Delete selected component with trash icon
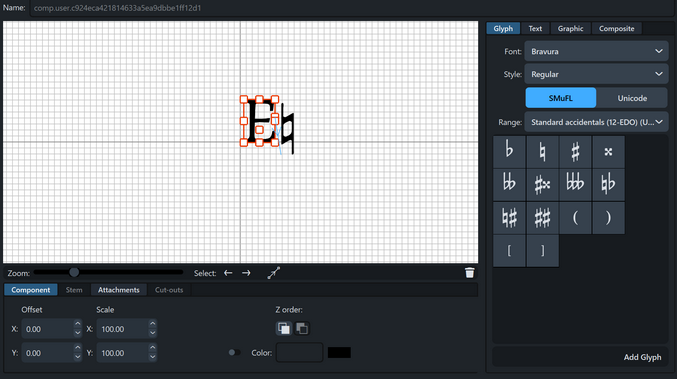Image resolution: width=677 pixels, height=379 pixels. coord(469,273)
